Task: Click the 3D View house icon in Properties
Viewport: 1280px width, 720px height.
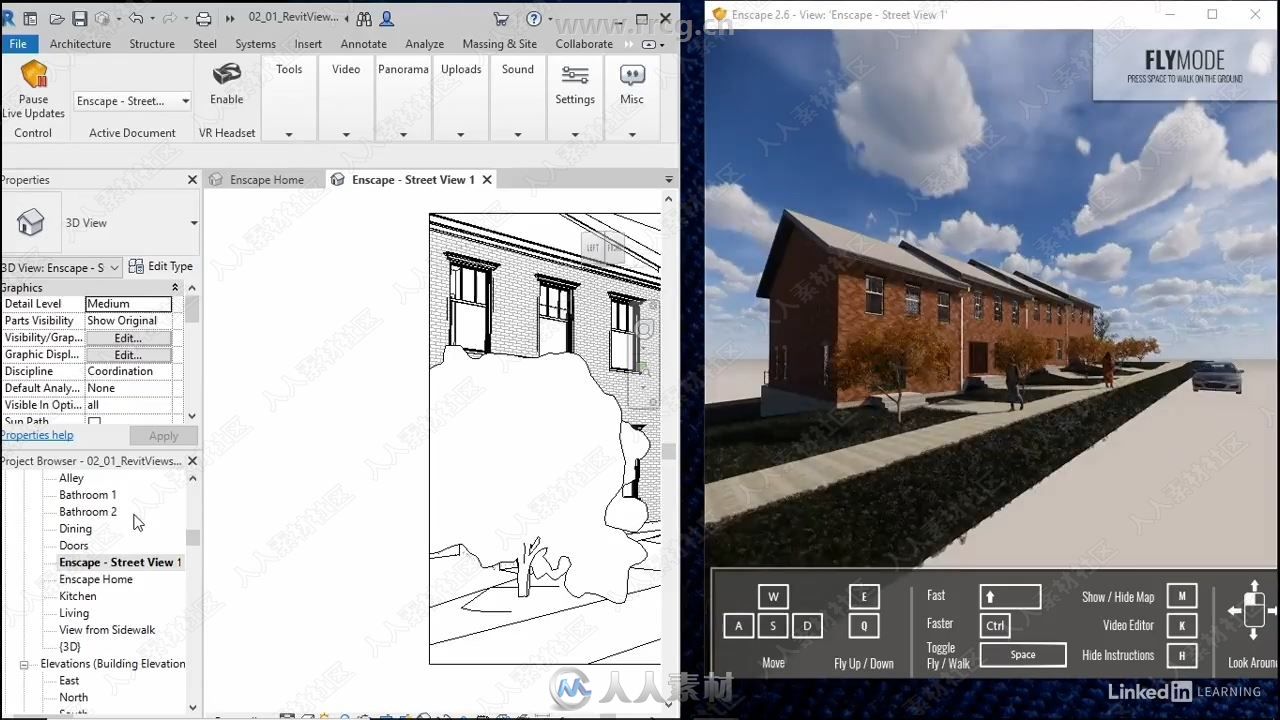Action: (x=31, y=223)
